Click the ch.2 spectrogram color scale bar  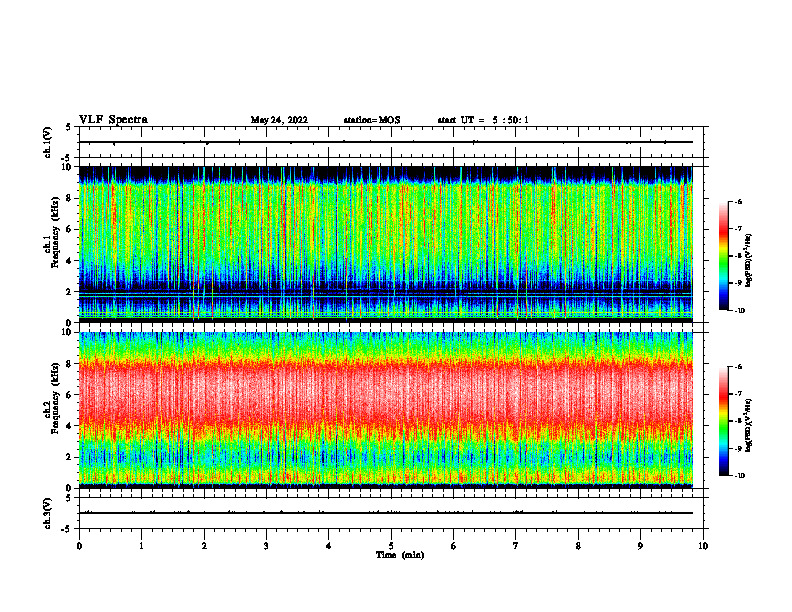point(723,421)
